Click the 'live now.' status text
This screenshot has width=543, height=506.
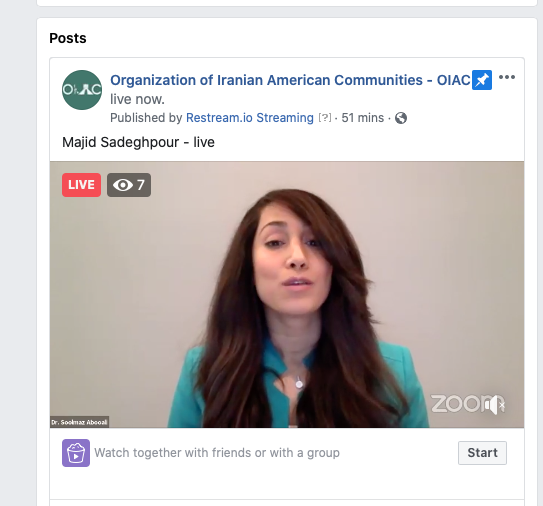click(x=137, y=99)
